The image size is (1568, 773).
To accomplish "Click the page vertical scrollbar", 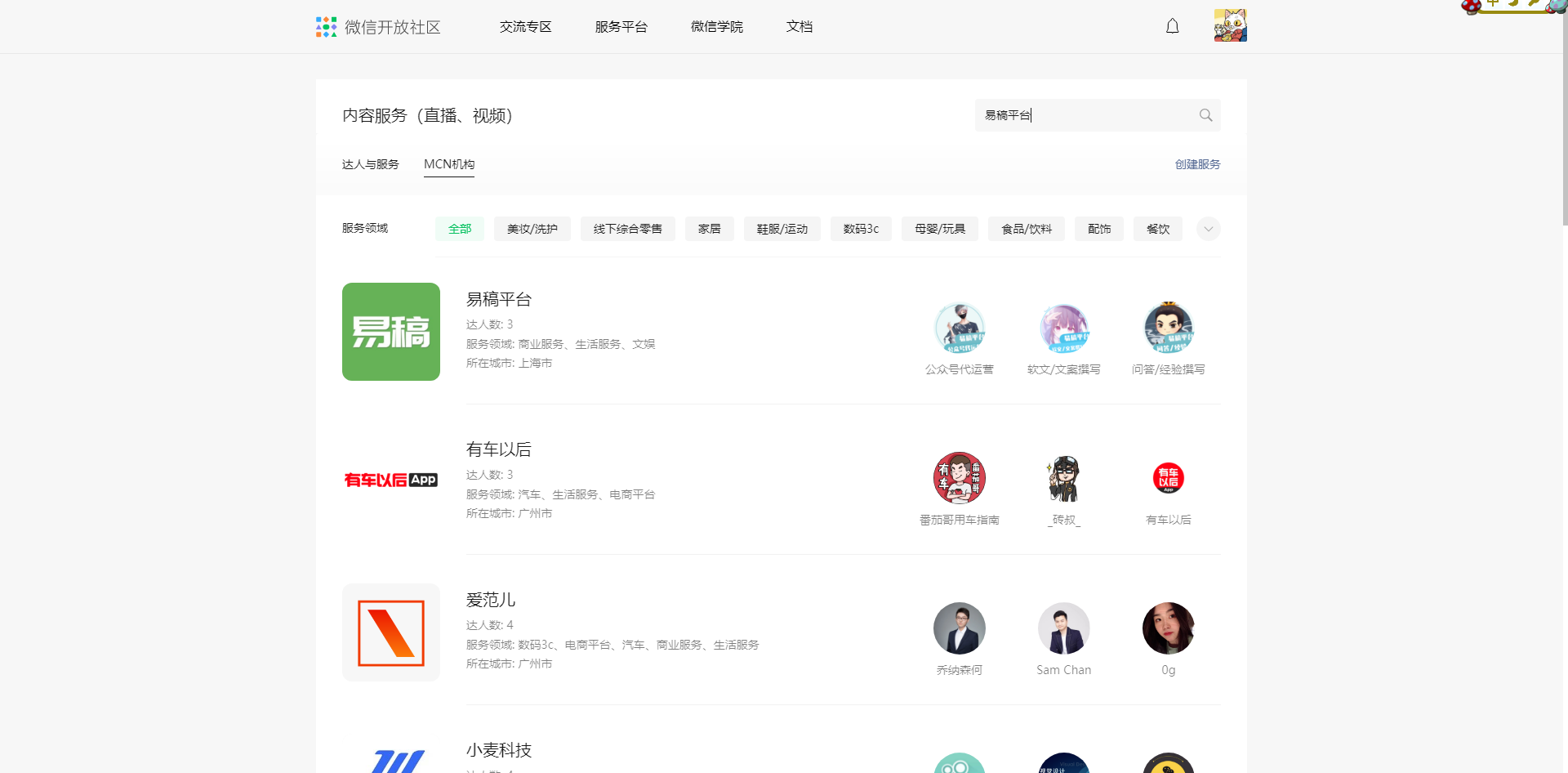I will tap(1565, 114).
